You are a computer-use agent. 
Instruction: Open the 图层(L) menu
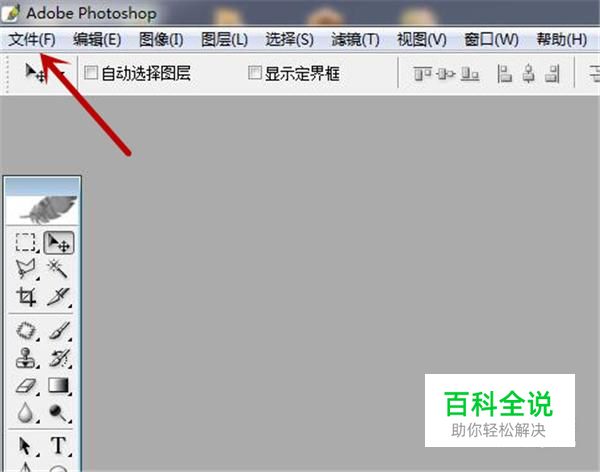[224, 39]
